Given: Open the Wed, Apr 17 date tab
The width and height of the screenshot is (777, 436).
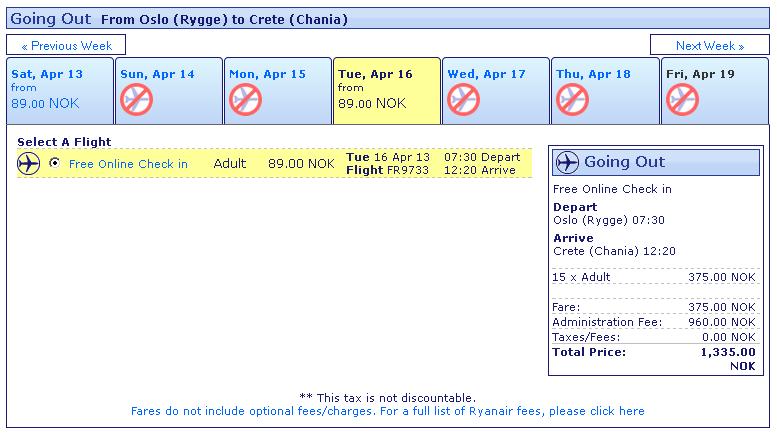Looking at the screenshot, I should point(496,91).
